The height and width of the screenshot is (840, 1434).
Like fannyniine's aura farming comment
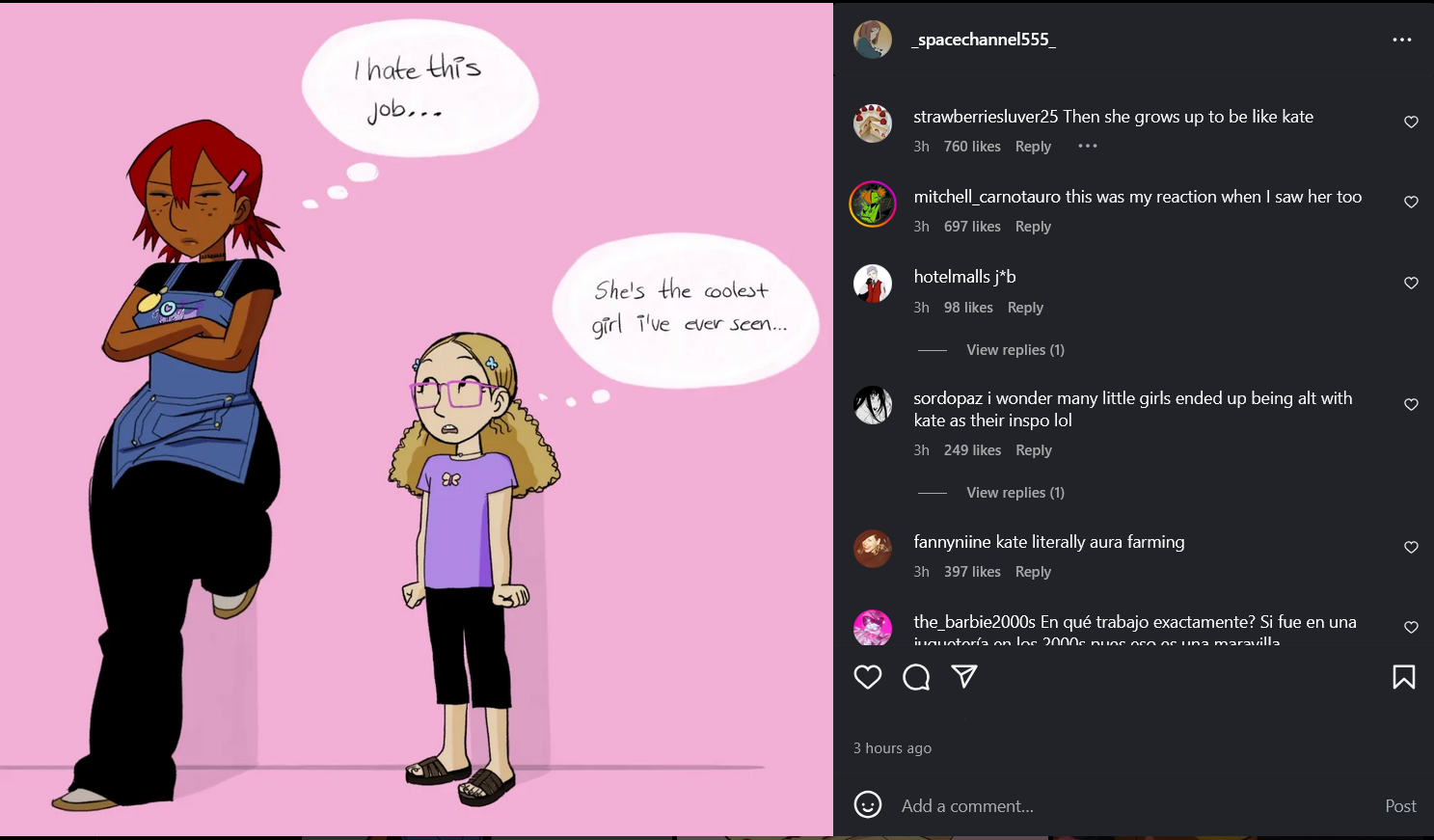coord(1411,547)
